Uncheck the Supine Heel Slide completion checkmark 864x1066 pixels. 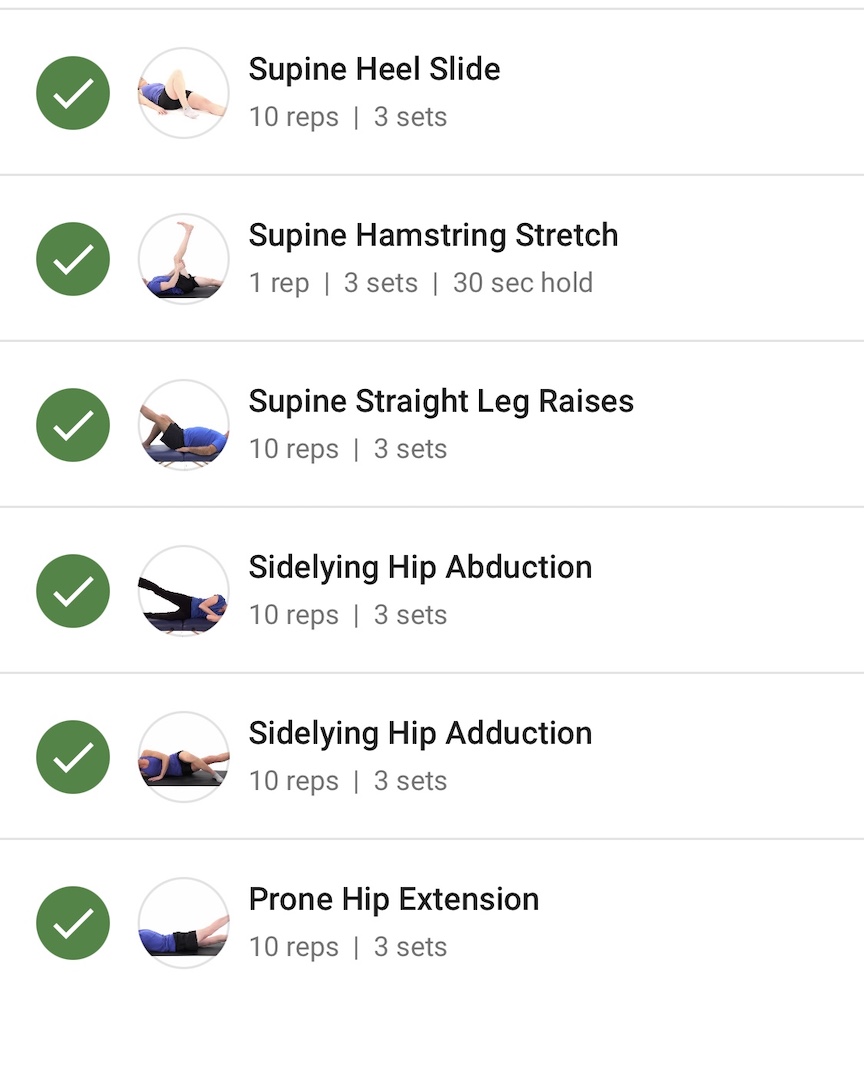click(x=73, y=93)
